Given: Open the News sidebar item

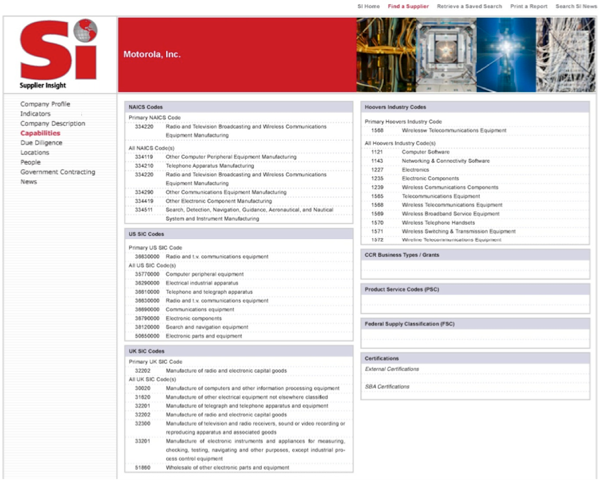Looking at the screenshot, I should point(28,181).
